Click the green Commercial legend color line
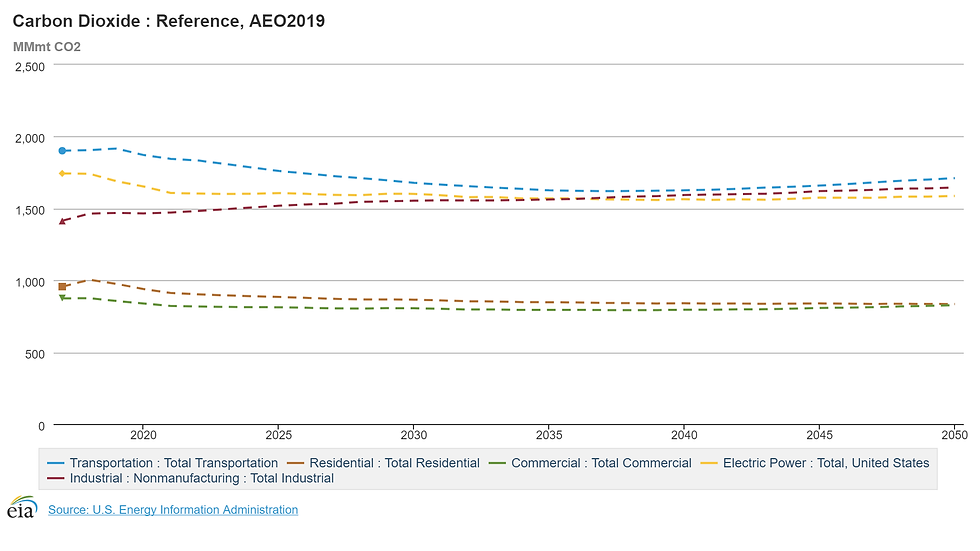 (x=497, y=463)
